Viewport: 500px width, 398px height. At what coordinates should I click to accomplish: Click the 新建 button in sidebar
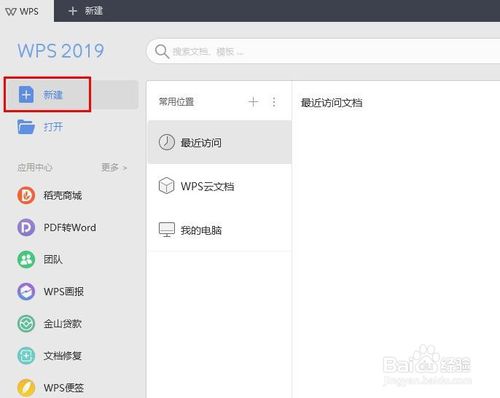pos(72,95)
